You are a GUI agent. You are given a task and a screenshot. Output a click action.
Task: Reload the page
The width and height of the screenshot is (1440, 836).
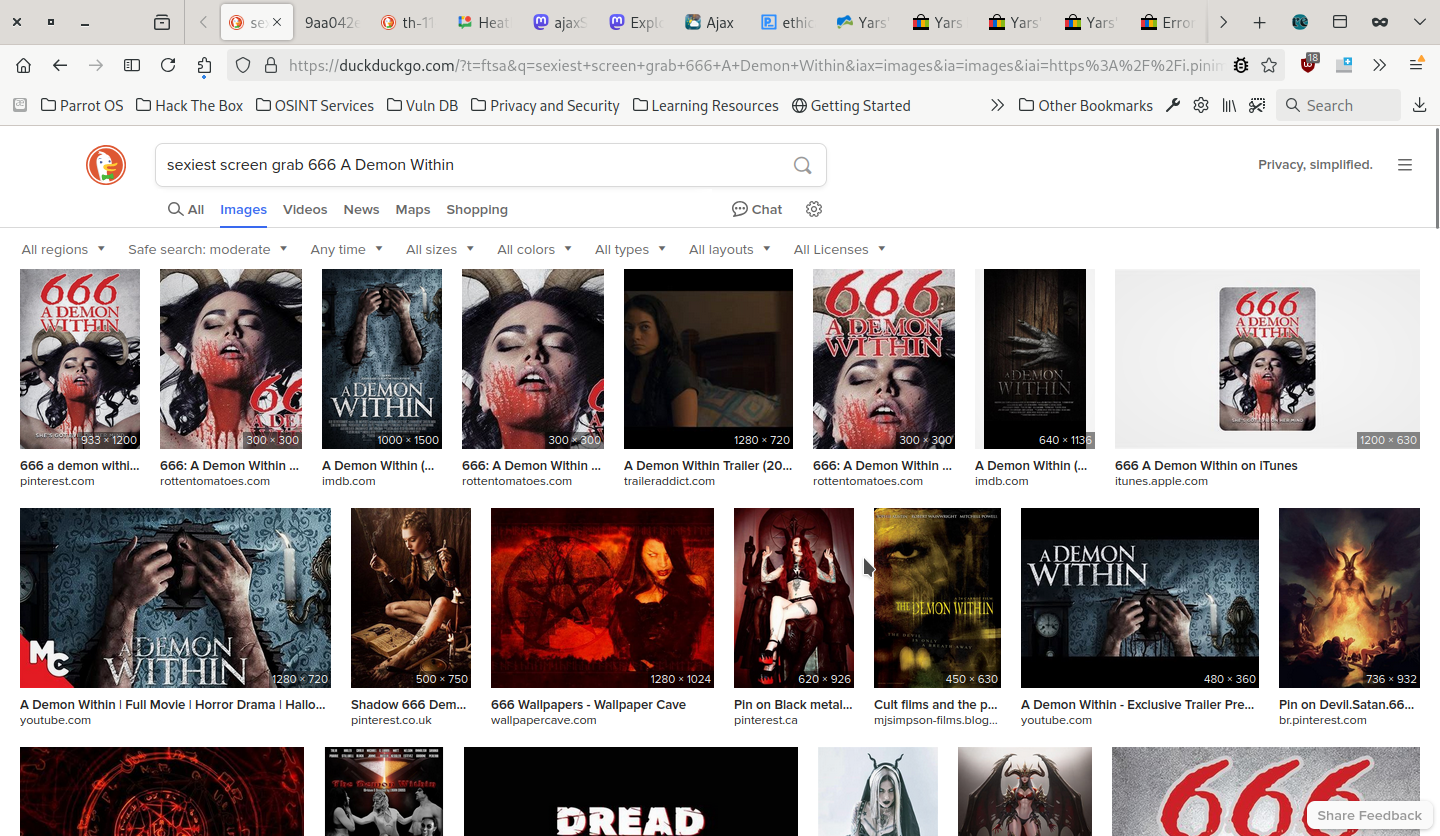[168, 65]
